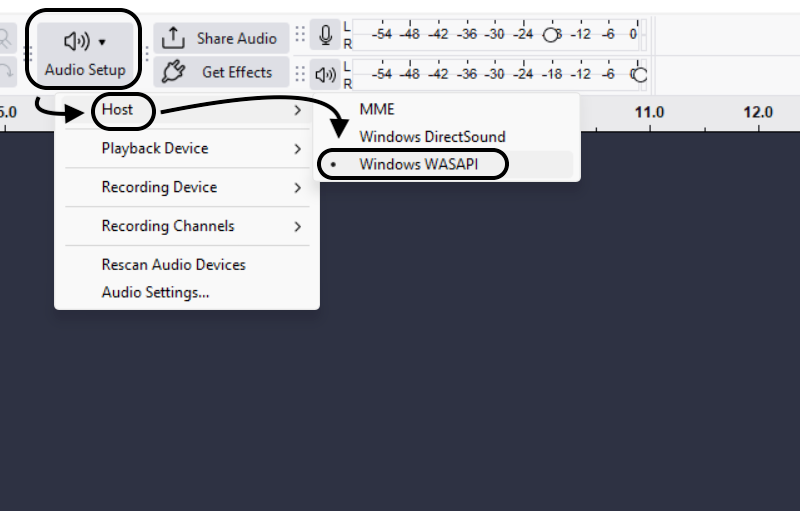This screenshot has height=511, width=800.
Task: Choose Rescan Audio Devices from the menu
Action: click(x=173, y=265)
